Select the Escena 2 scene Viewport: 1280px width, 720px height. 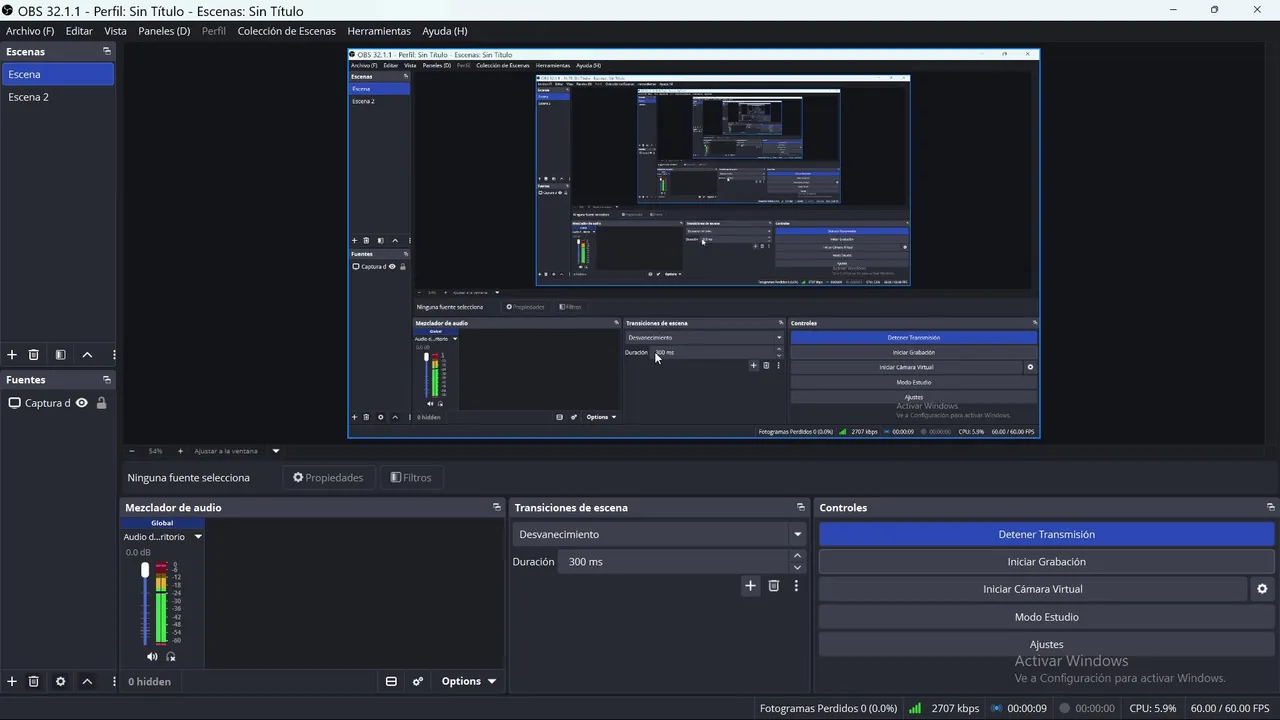(57, 97)
